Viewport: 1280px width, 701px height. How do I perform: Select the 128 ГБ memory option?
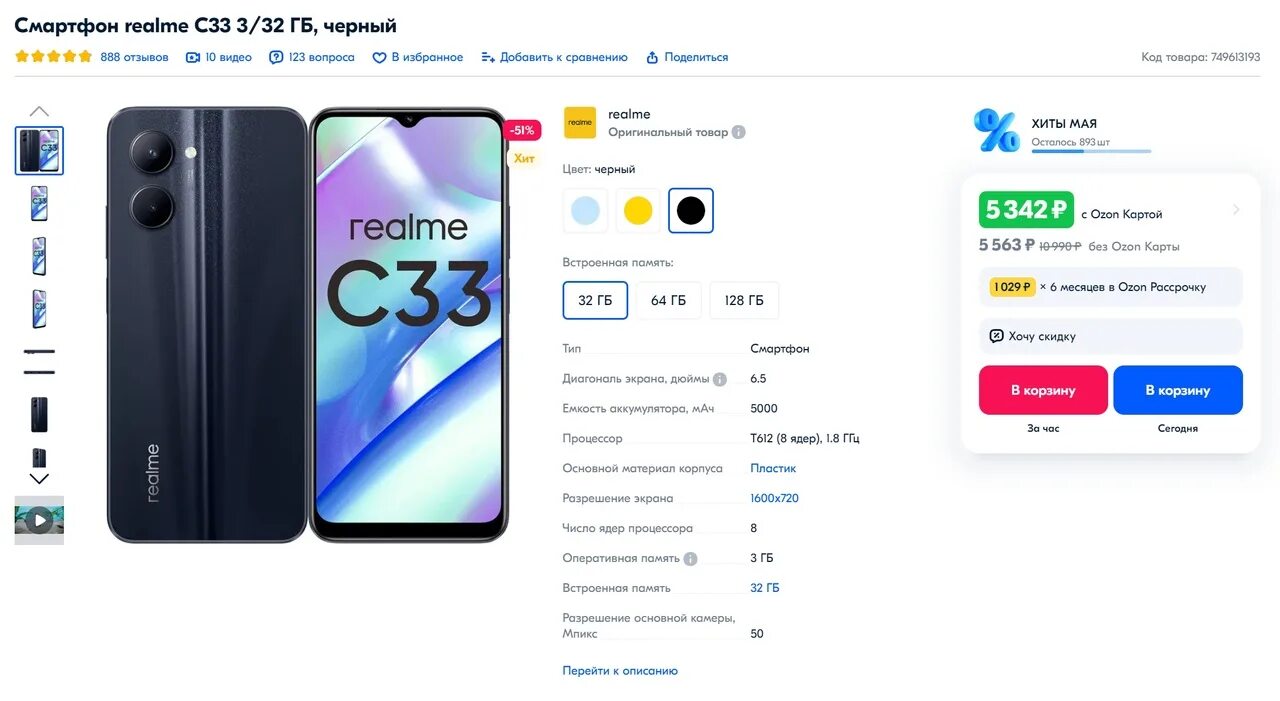(744, 301)
